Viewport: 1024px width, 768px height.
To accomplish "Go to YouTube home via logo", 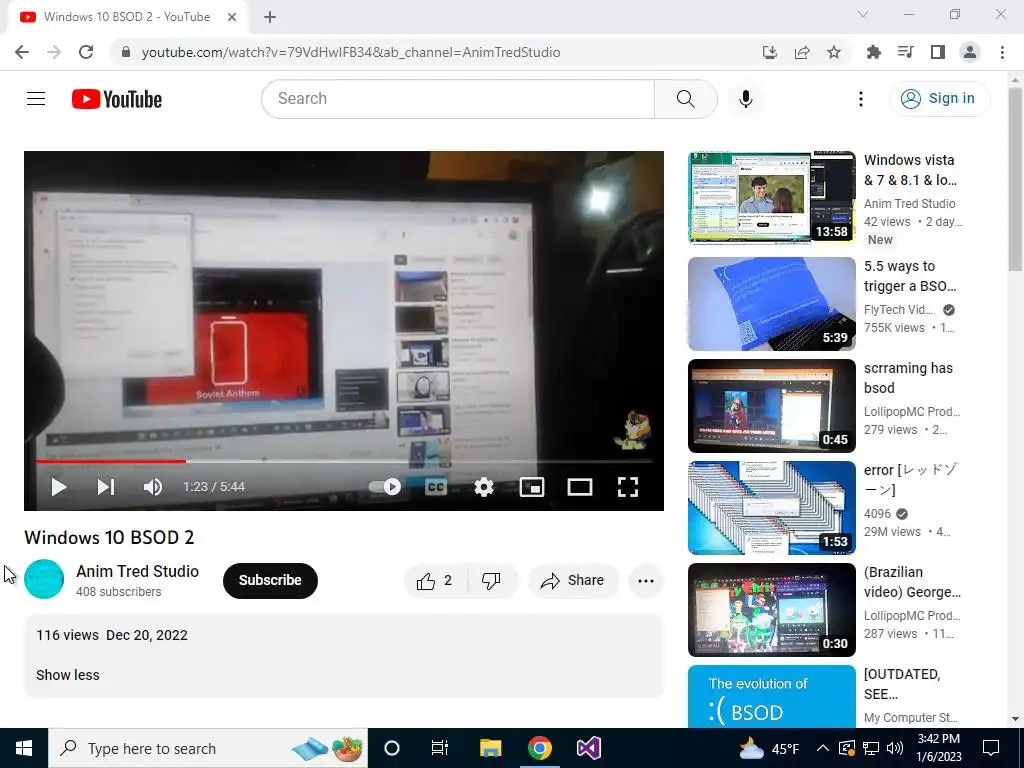I will coord(117,99).
